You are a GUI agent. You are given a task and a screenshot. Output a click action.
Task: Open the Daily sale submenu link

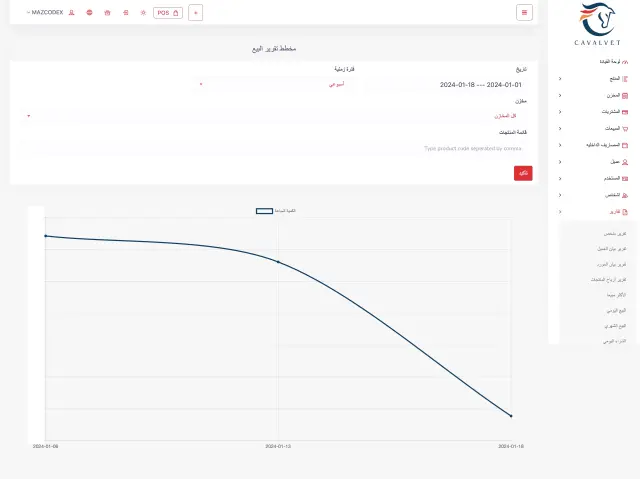[x=616, y=310]
